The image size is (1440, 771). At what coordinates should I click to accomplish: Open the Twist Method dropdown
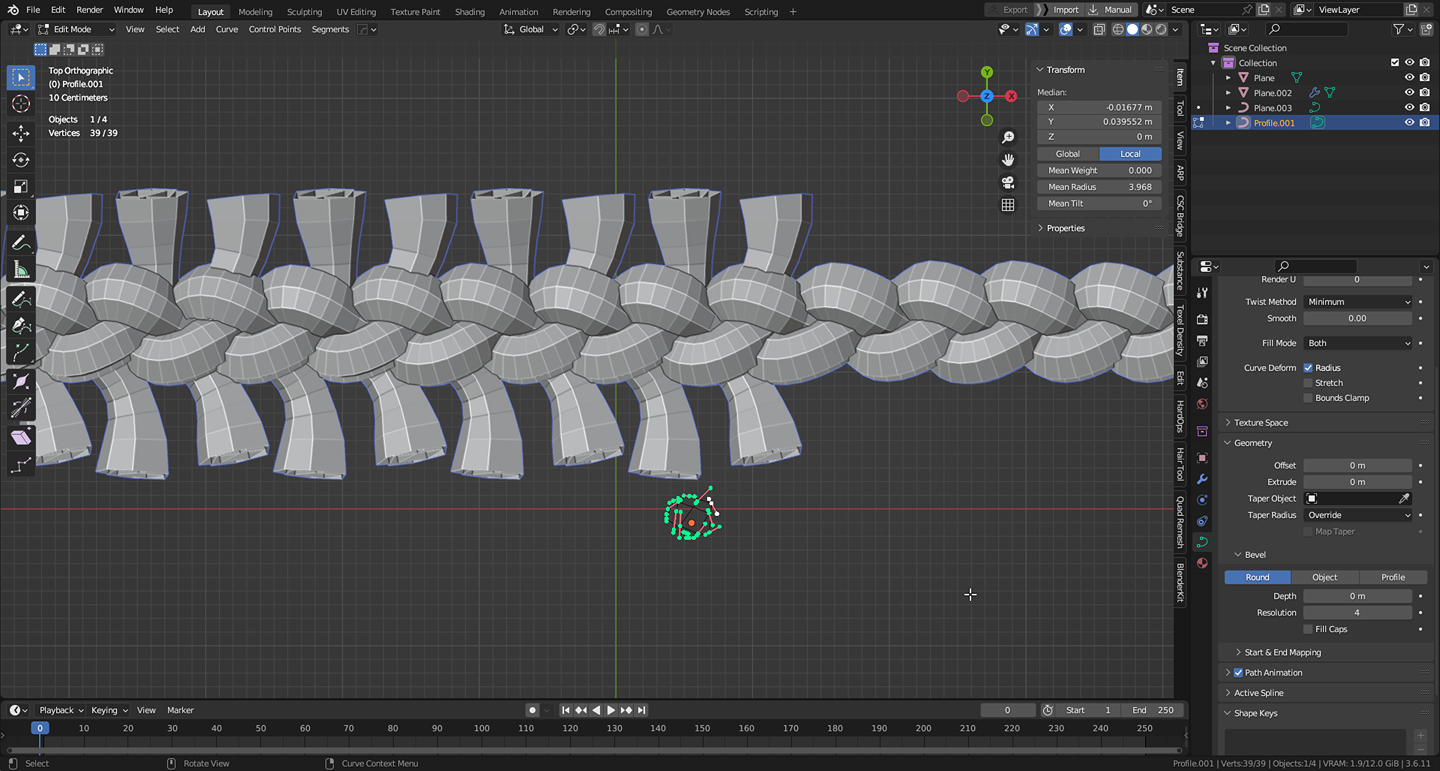pyautogui.click(x=1358, y=302)
